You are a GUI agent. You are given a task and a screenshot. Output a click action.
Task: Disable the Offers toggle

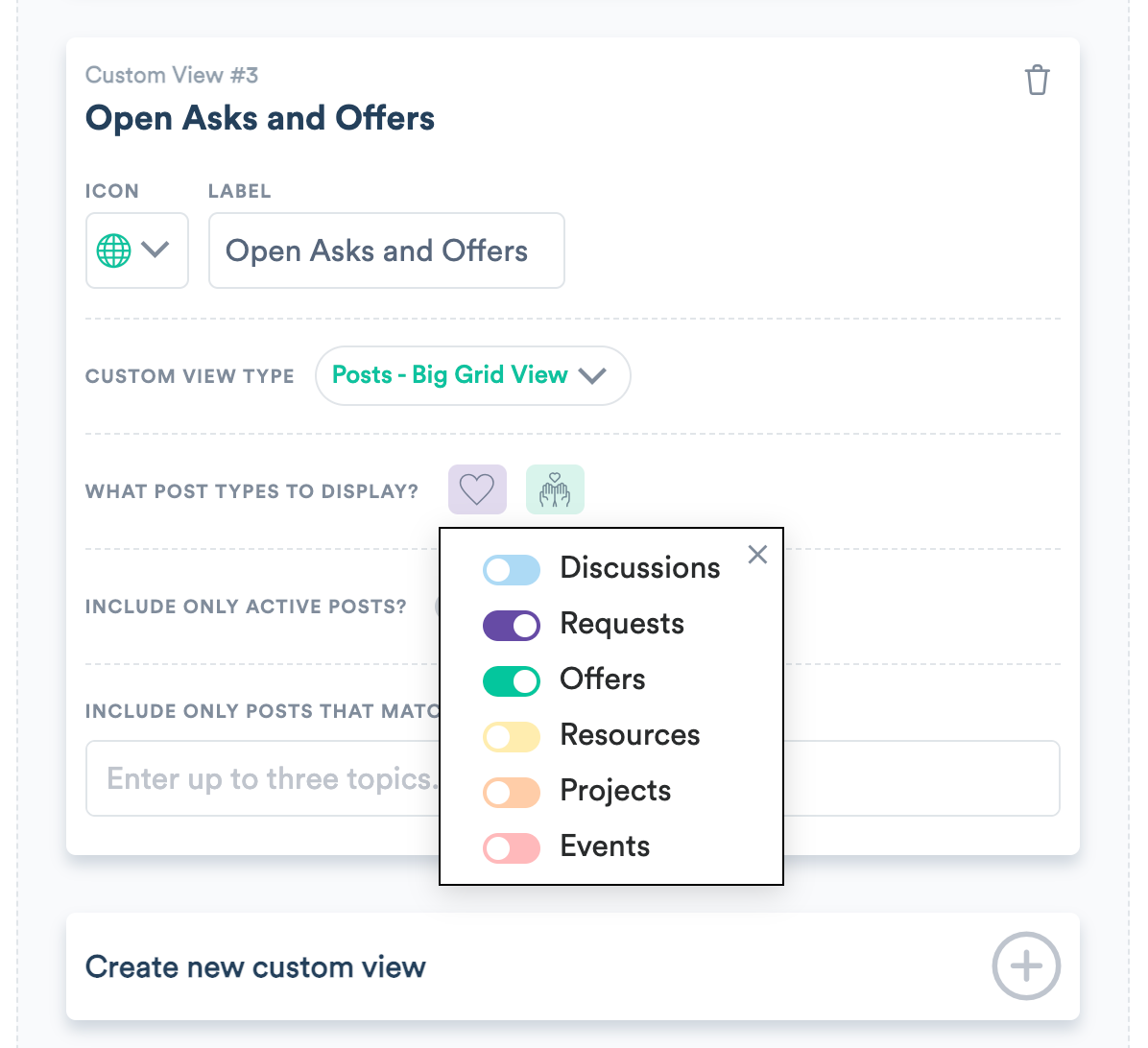pos(511,680)
